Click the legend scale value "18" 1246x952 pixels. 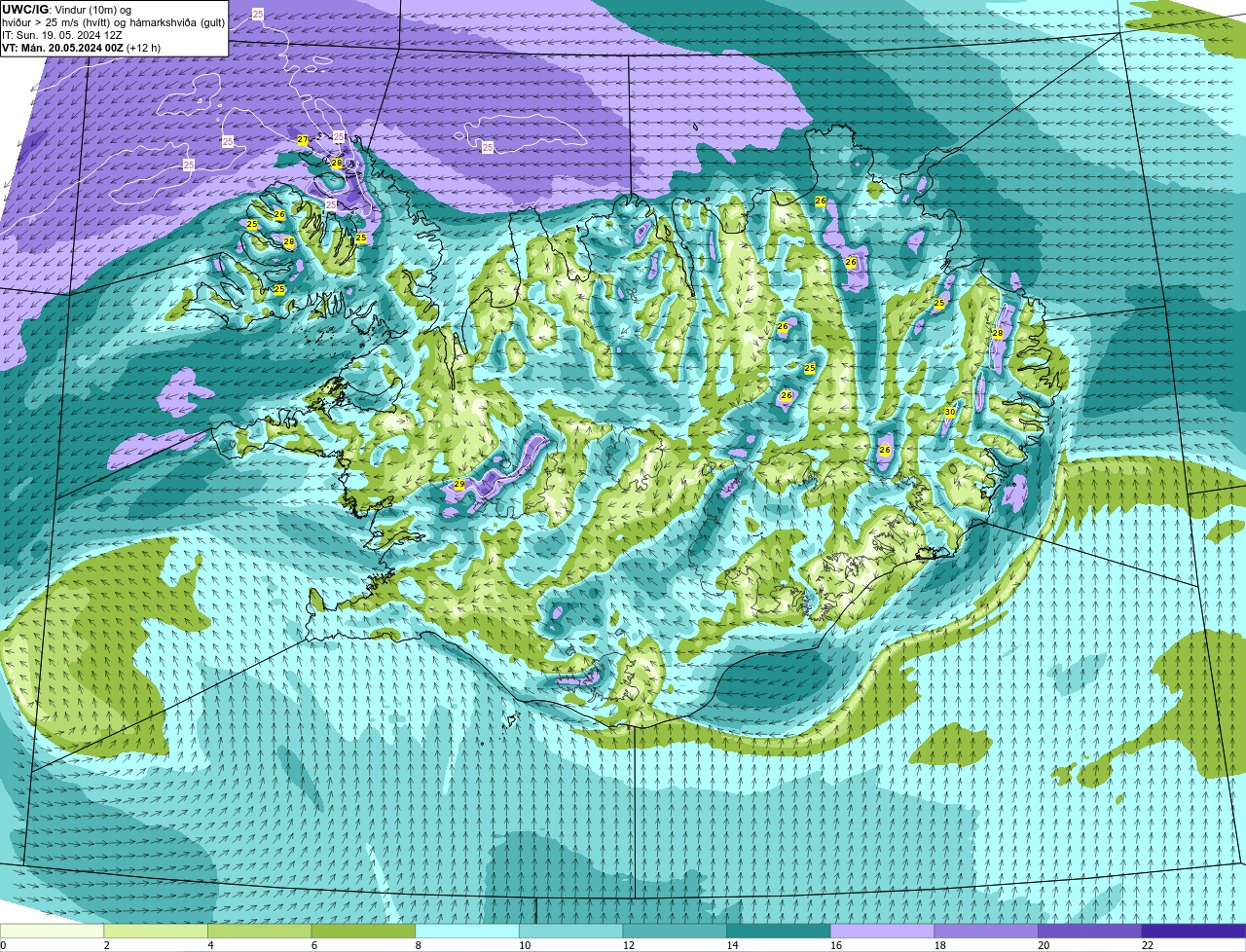point(940,944)
